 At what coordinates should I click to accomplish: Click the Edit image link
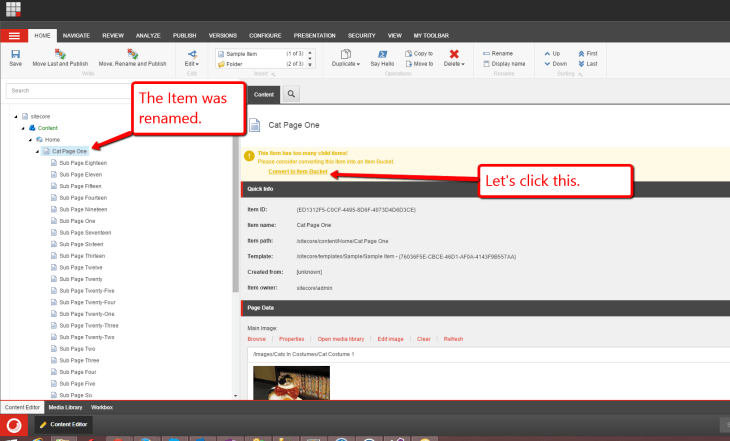(390, 339)
